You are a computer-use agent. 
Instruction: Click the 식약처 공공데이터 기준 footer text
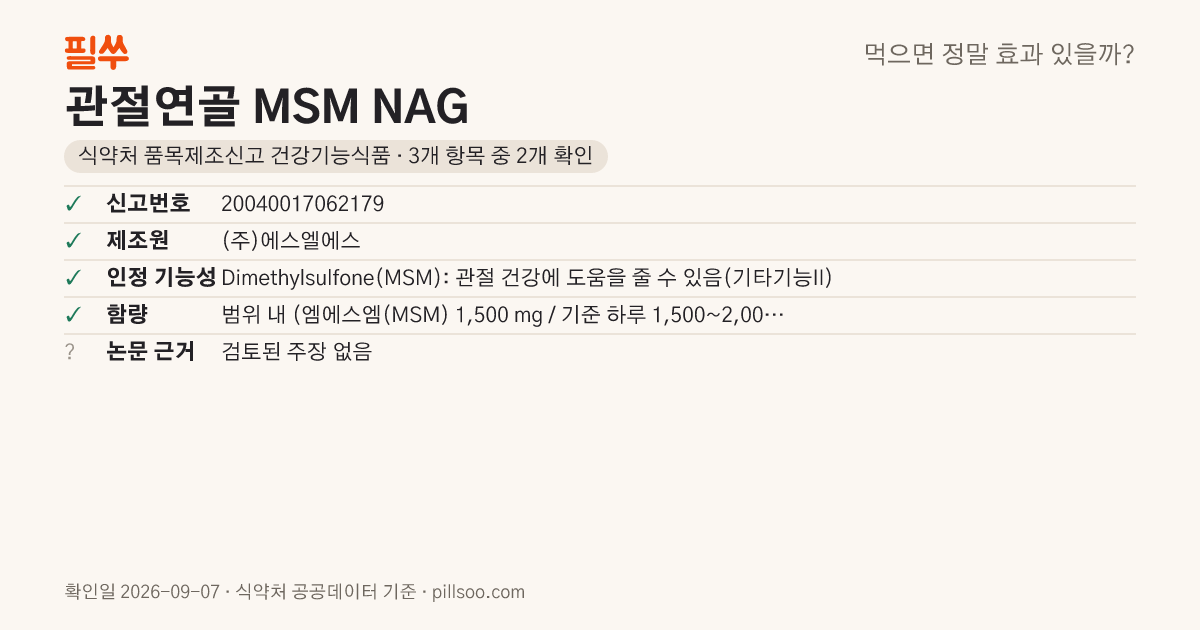(x=325, y=592)
